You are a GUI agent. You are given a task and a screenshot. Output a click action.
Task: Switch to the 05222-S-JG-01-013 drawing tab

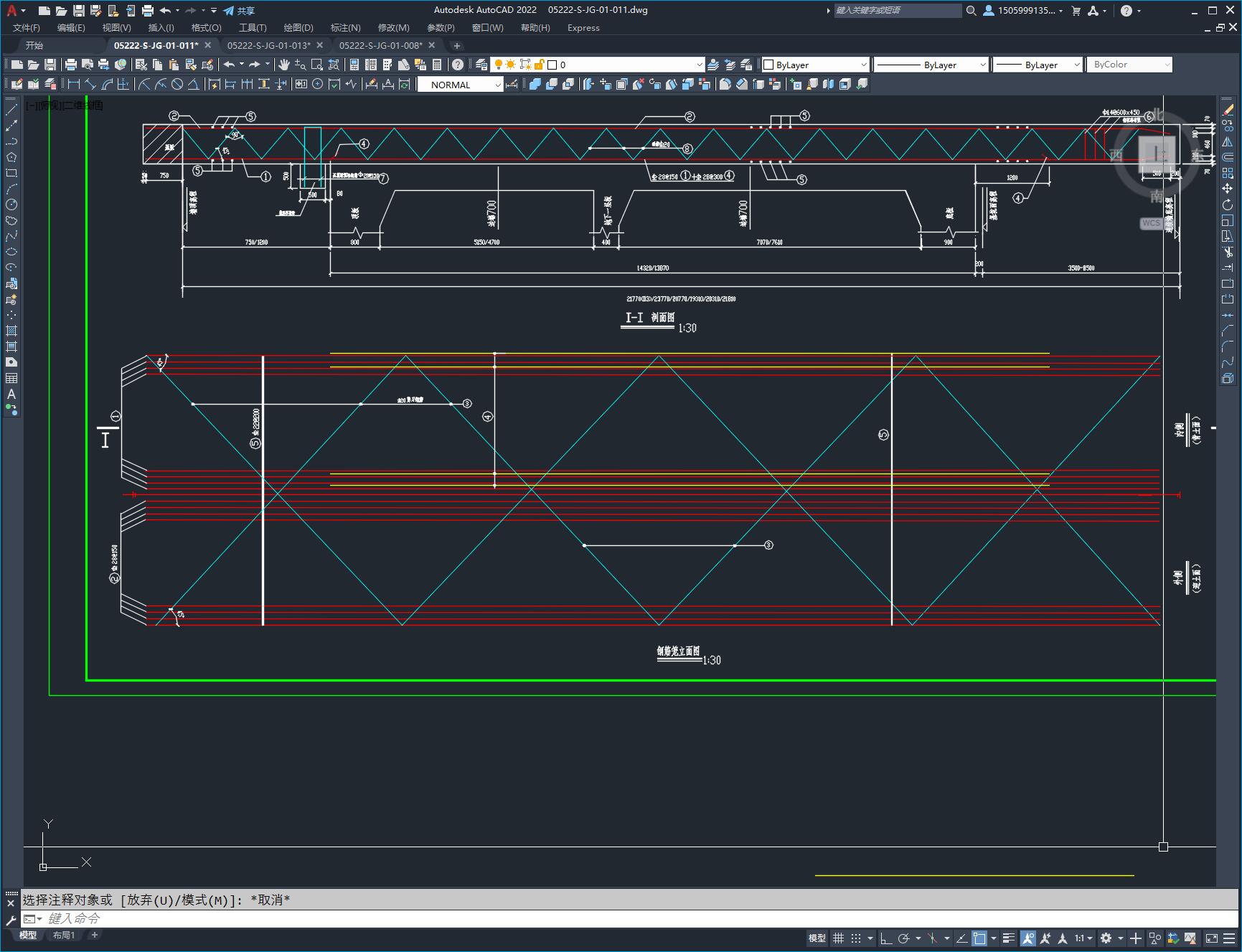pos(268,45)
